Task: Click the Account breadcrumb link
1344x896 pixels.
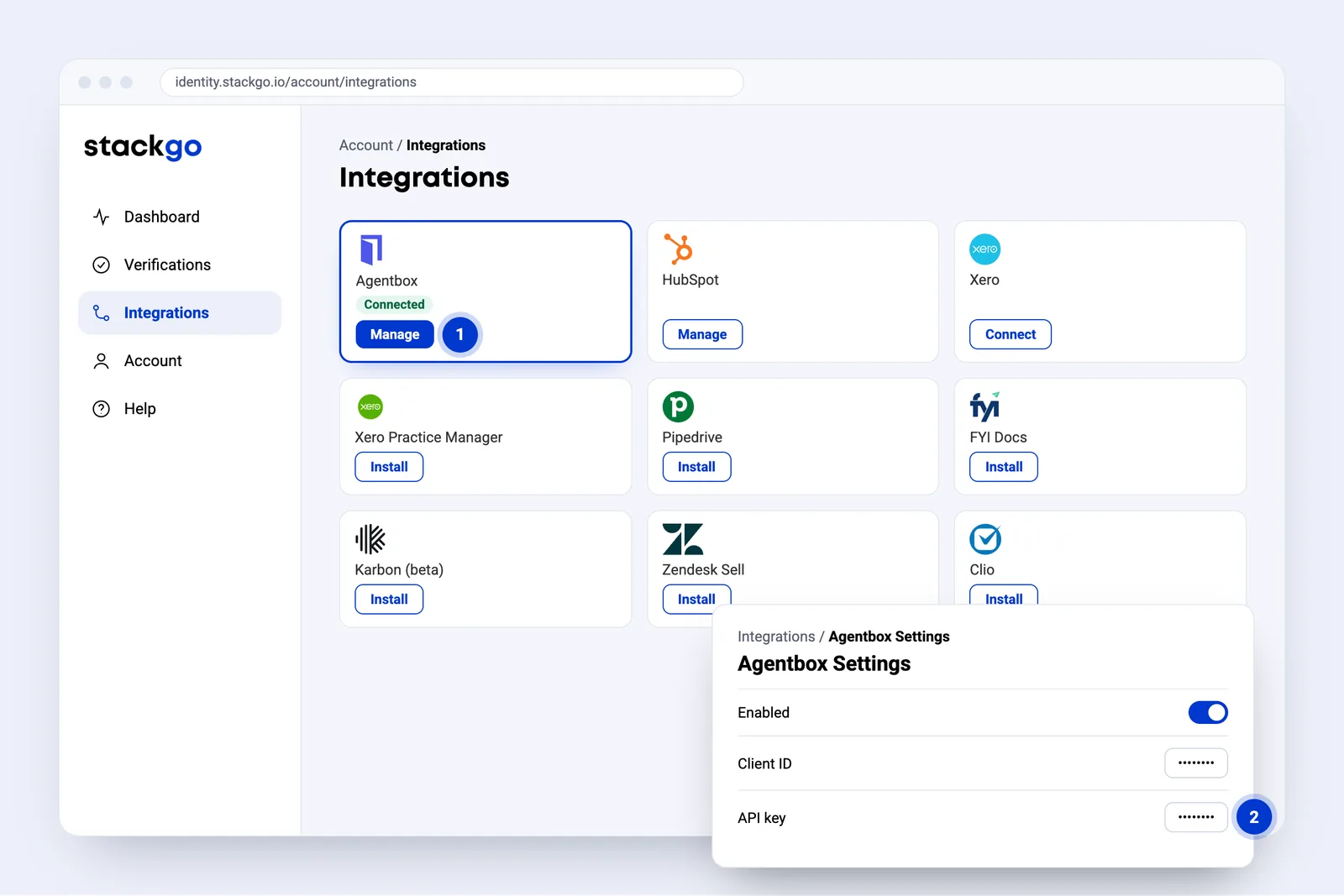Action: pyautogui.click(x=366, y=145)
